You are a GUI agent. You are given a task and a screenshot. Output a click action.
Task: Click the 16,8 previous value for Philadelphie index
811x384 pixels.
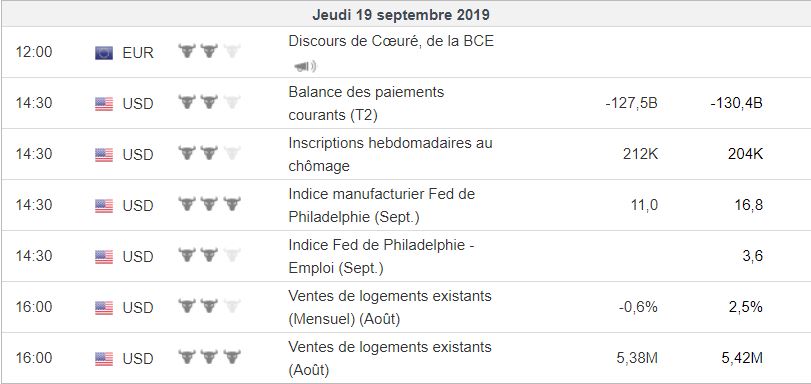click(748, 205)
